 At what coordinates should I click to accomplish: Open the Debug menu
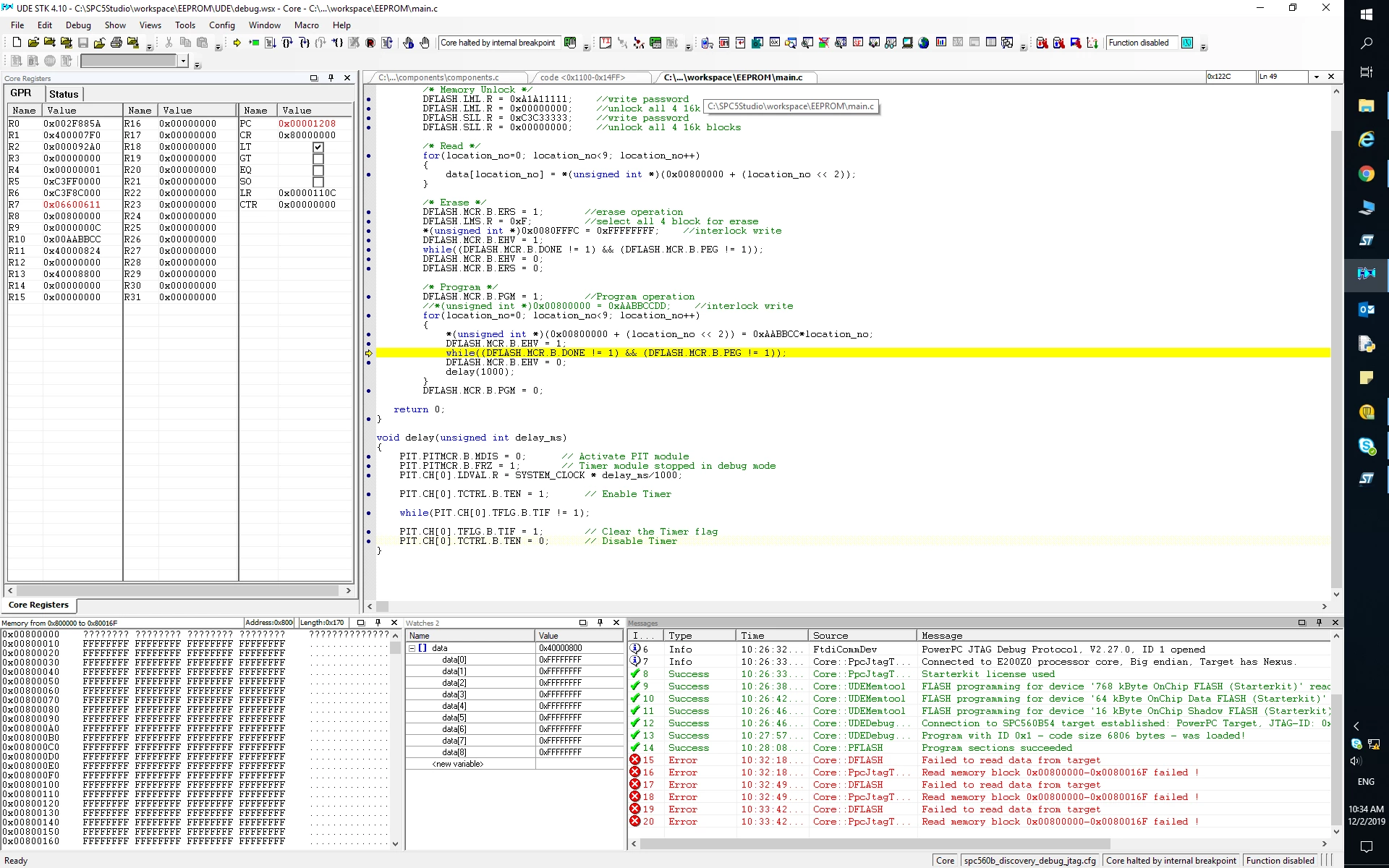coord(78,25)
